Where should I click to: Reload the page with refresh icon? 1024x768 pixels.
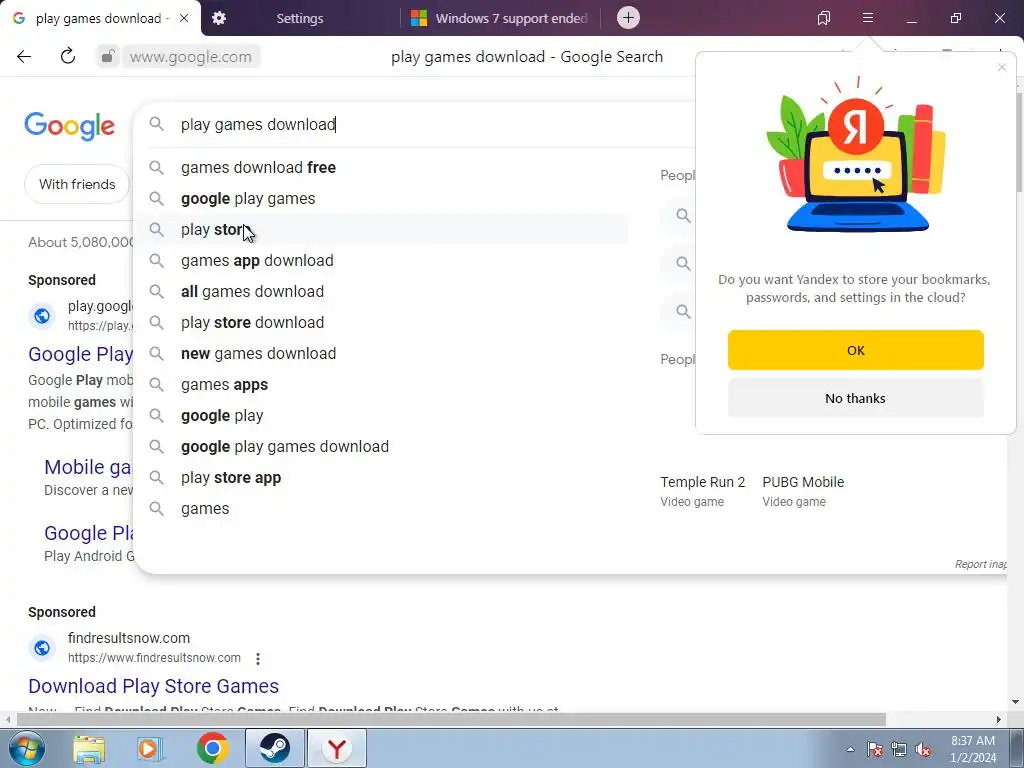[x=68, y=56]
